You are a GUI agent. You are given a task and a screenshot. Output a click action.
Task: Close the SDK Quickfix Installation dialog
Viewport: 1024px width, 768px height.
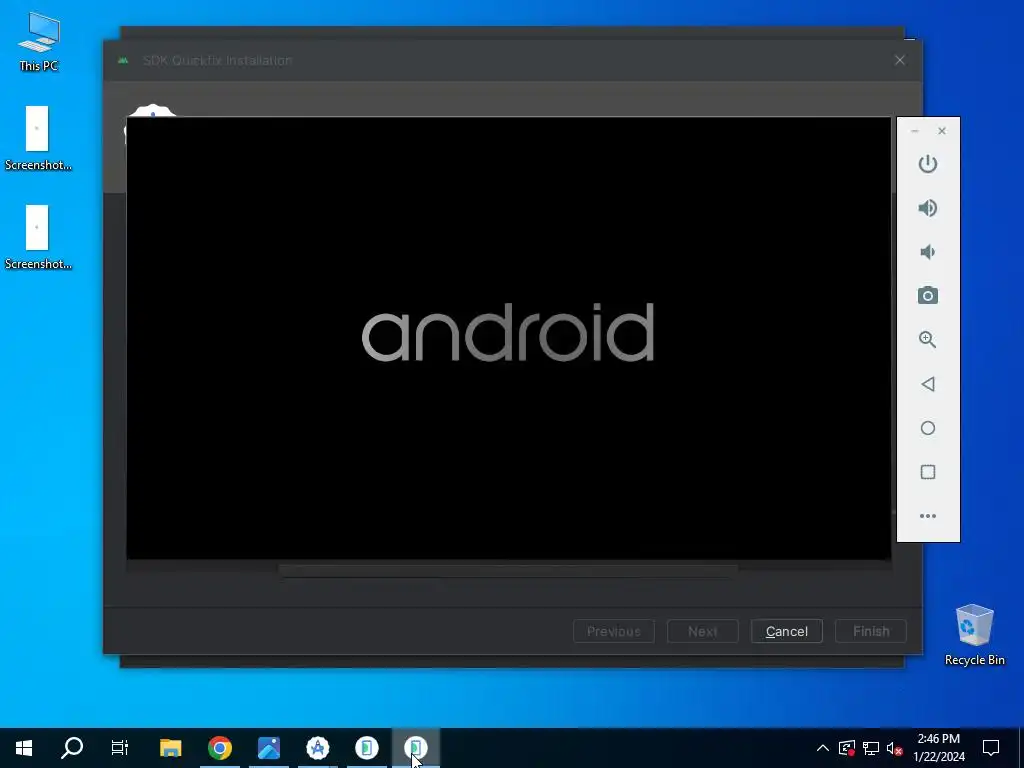[900, 60]
